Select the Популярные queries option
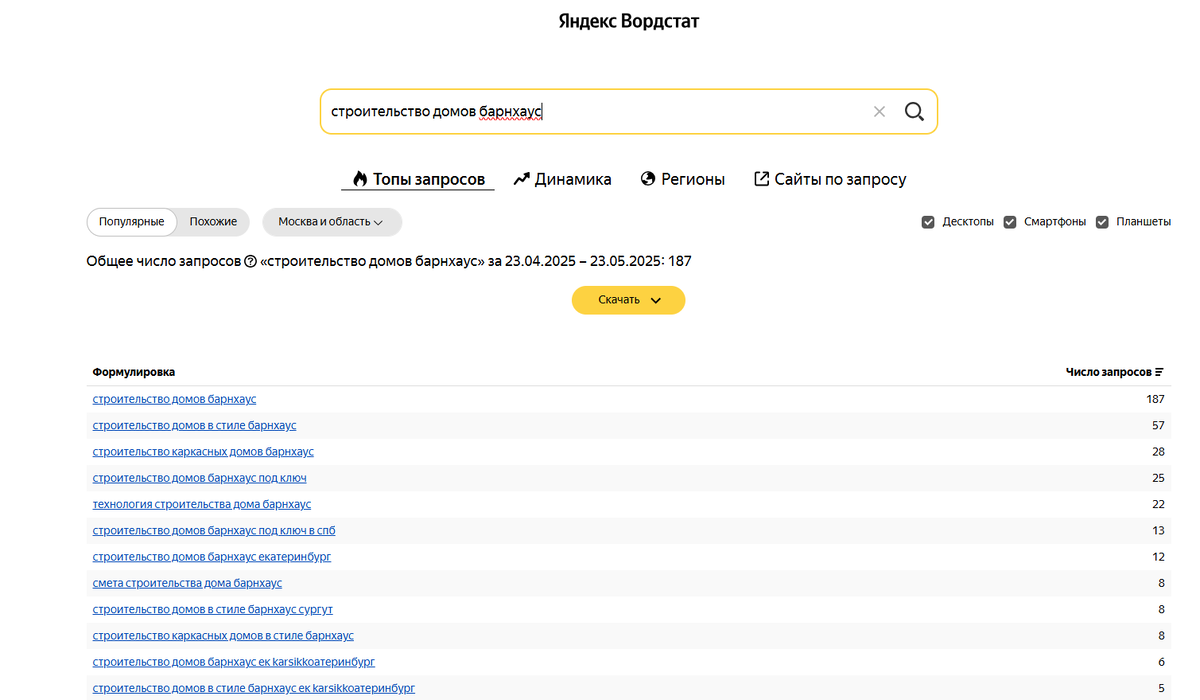 pyautogui.click(x=132, y=222)
